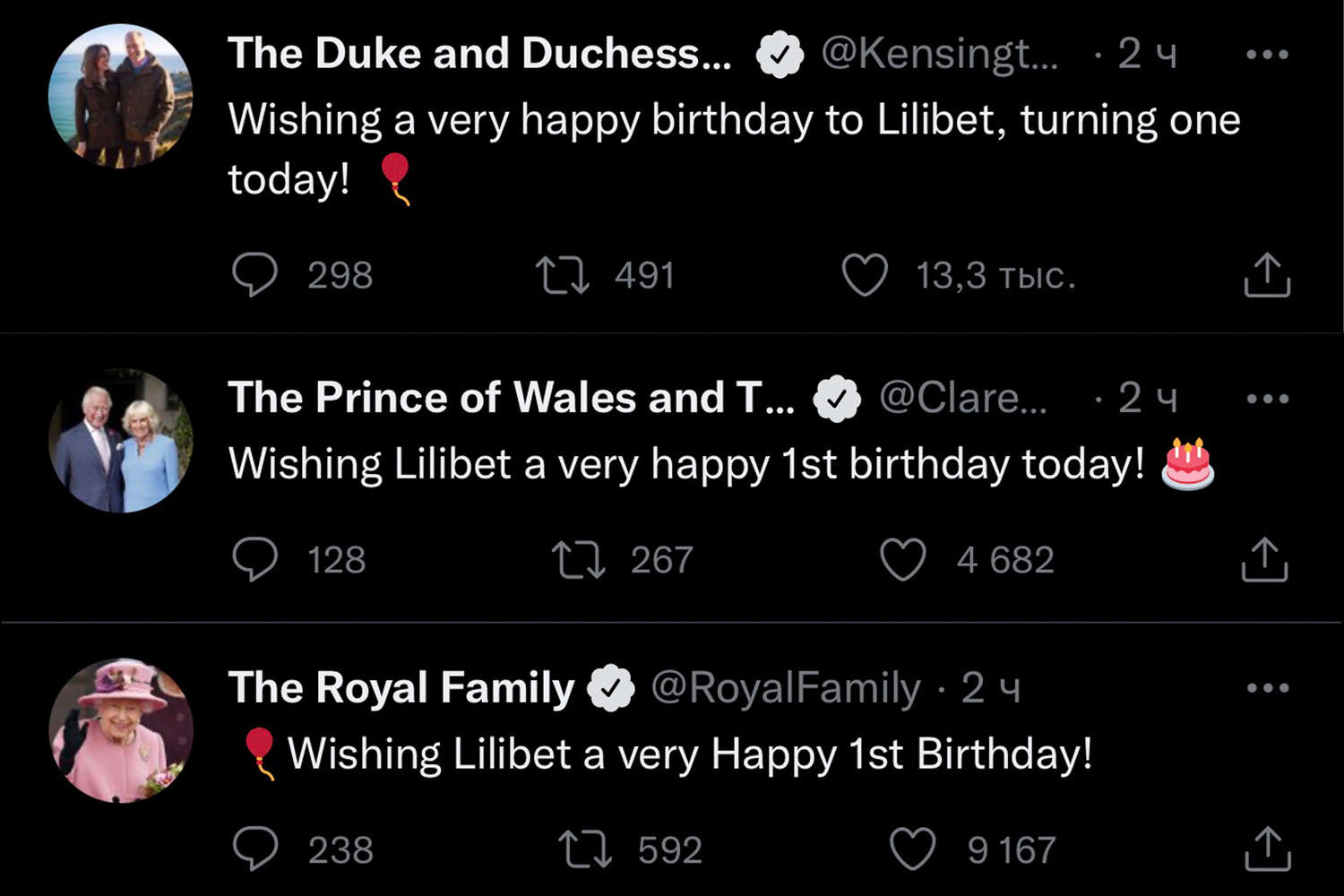
Task: Open the @RoyalFamily handle link
Action: (x=785, y=688)
